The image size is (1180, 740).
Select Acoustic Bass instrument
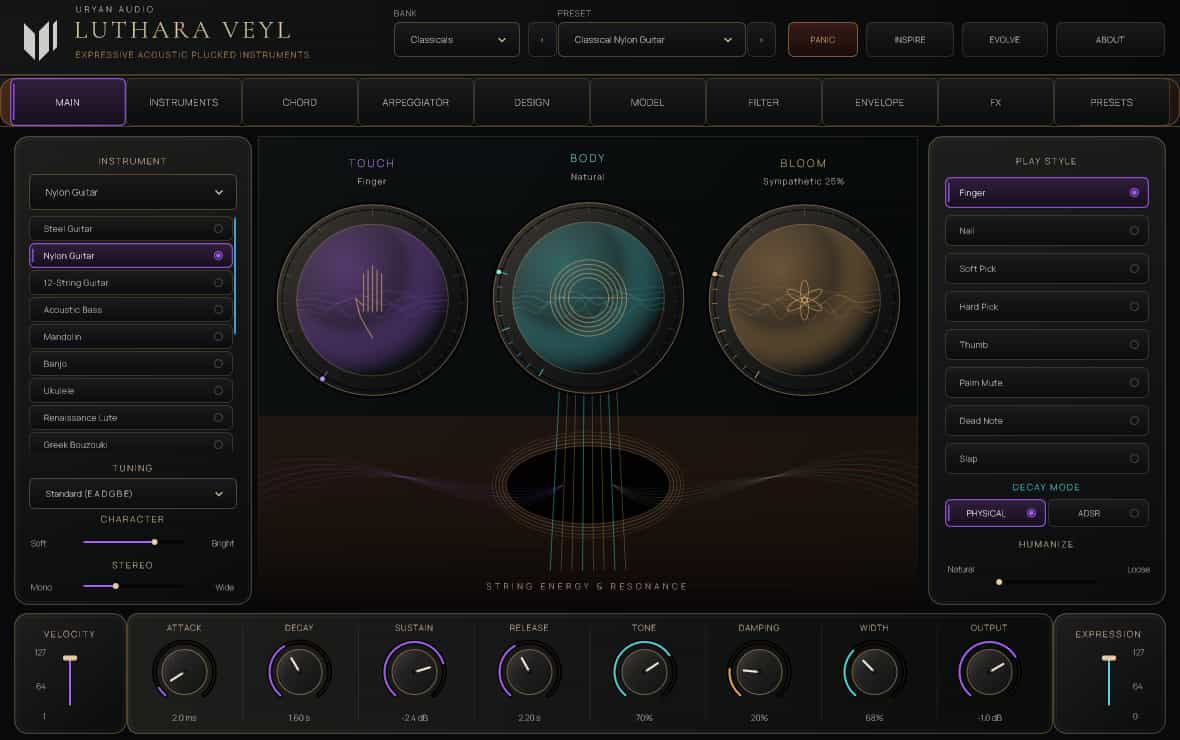[x=131, y=310]
